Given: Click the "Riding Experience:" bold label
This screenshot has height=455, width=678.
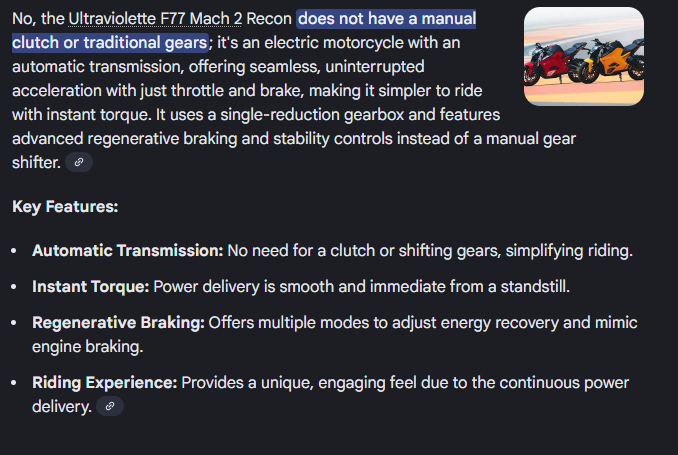Looking at the screenshot, I should [x=104, y=382].
